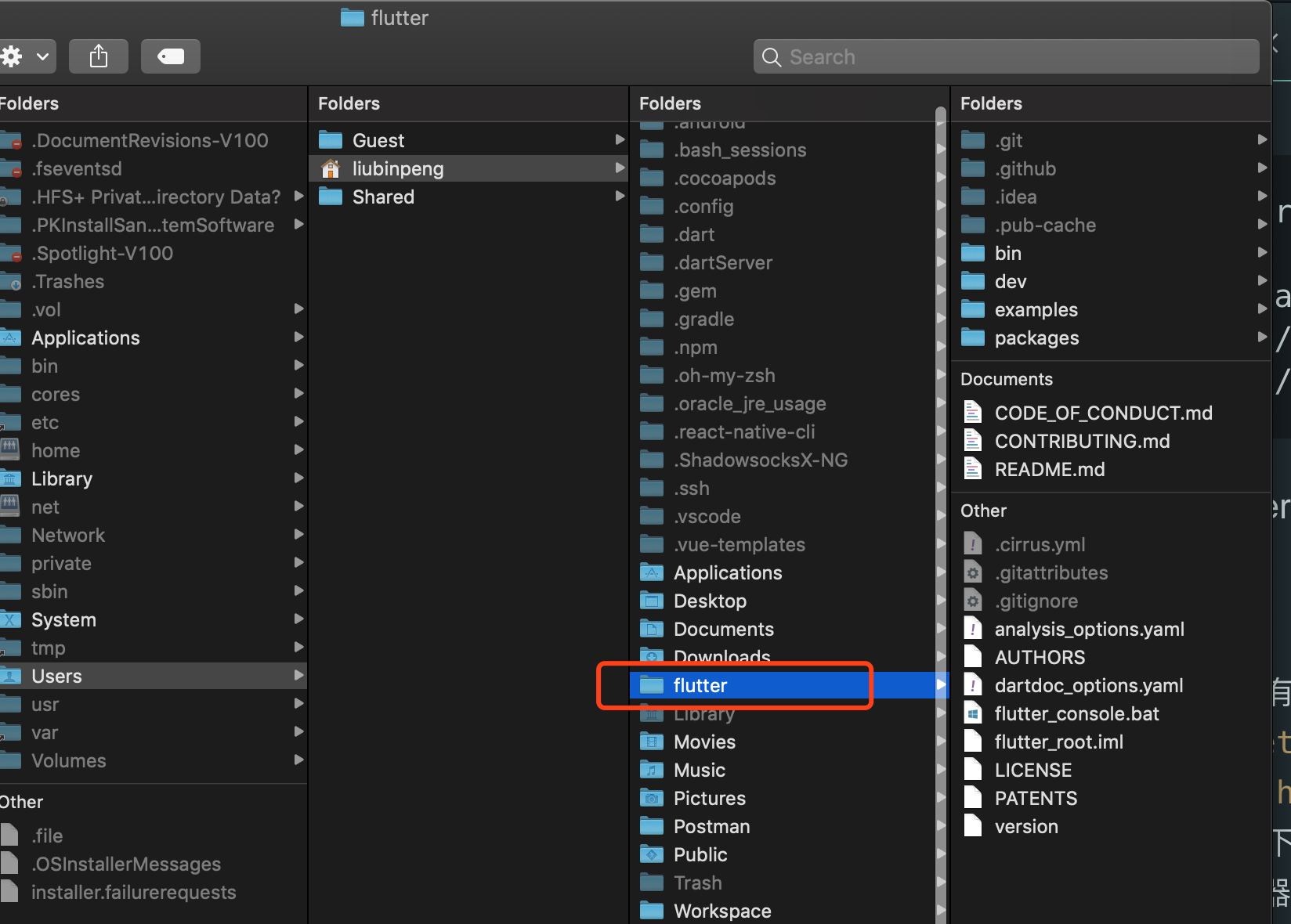Click the LICENSE file icon
The image size is (1291, 924).
coord(973,770)
